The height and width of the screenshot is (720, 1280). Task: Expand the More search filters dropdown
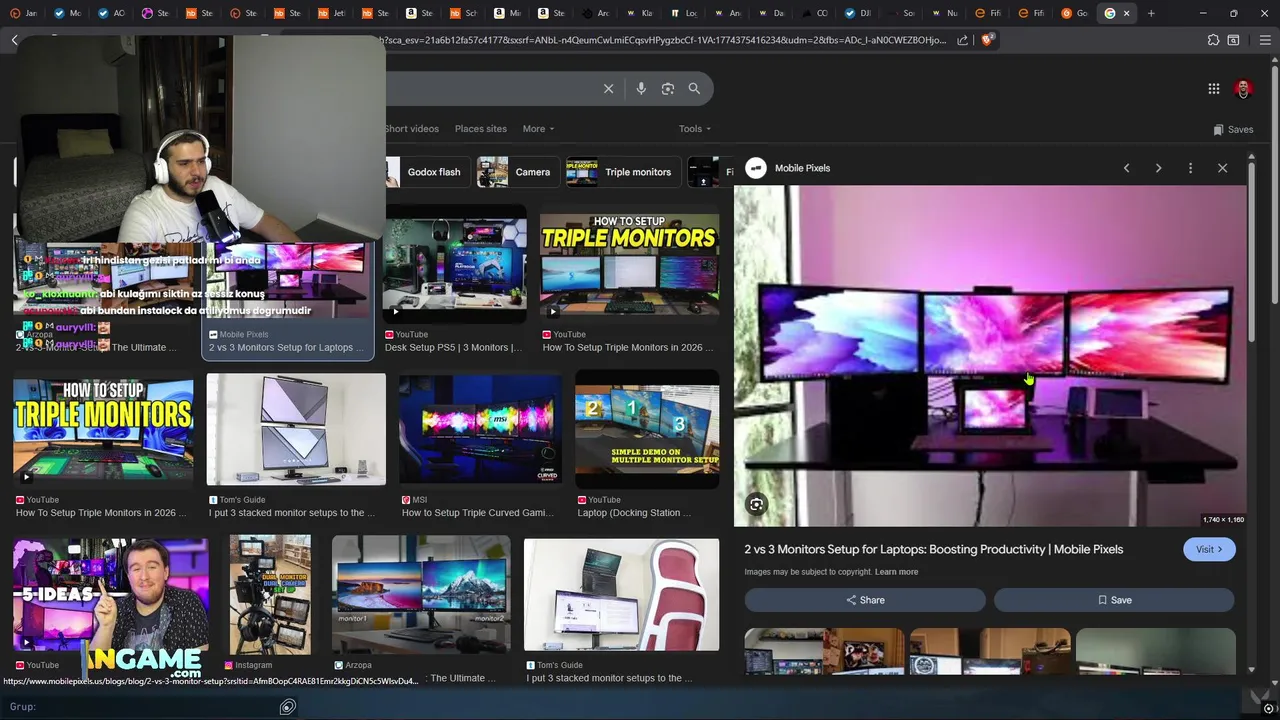(x=538, y=129)
